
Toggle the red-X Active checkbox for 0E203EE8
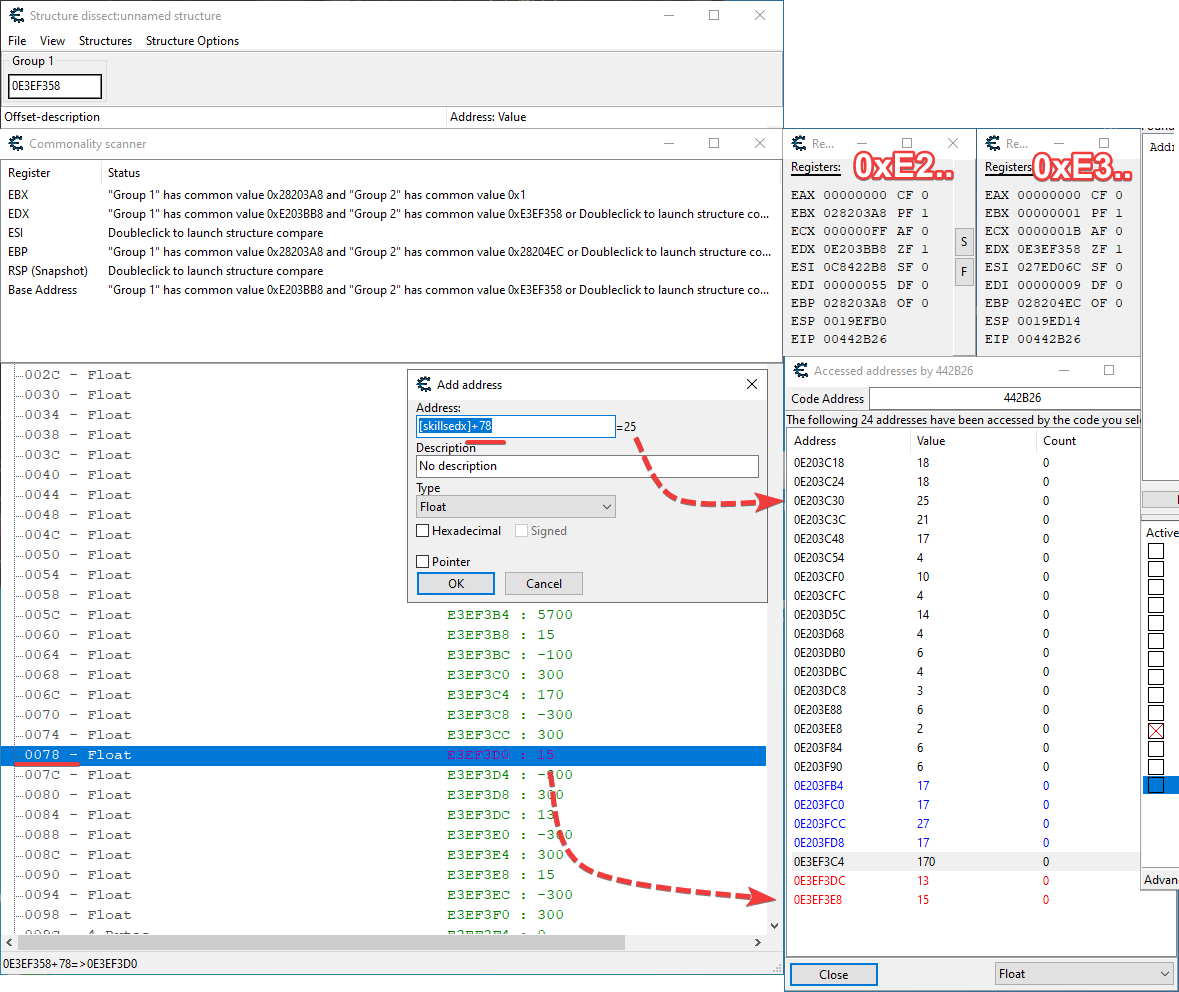(1156, 730)
